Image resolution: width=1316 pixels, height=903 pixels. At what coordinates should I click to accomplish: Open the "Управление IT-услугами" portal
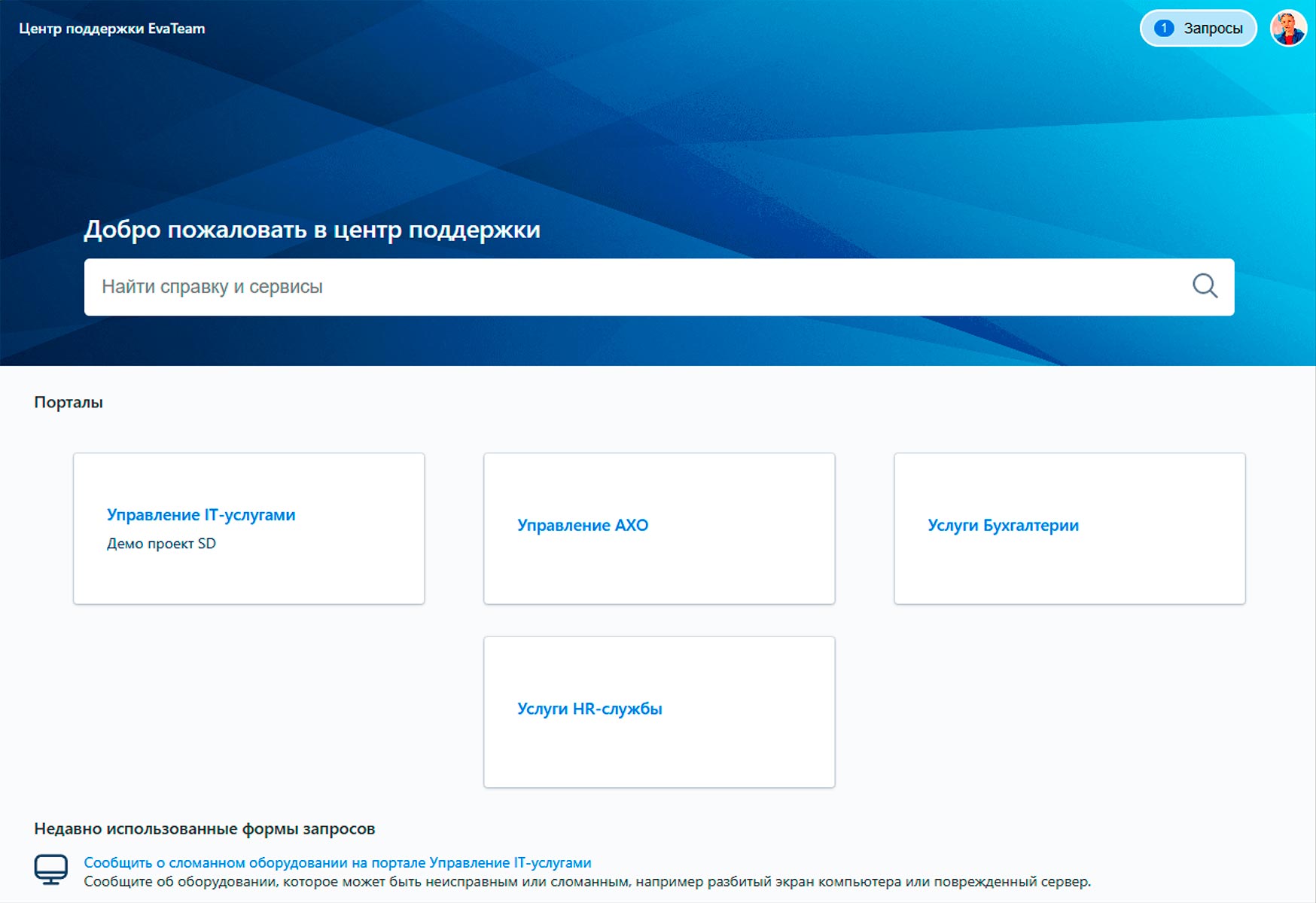coord(202,515)
